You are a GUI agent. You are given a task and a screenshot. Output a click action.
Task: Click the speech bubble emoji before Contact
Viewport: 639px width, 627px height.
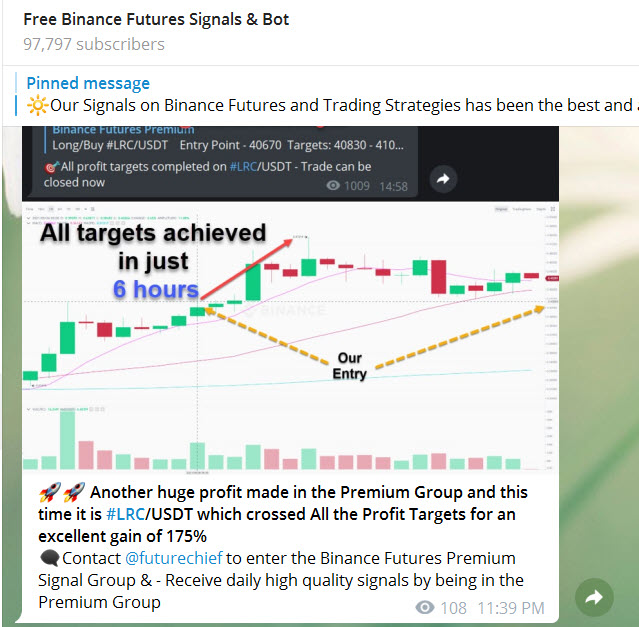pyautogui.click(x=49, y=558)
